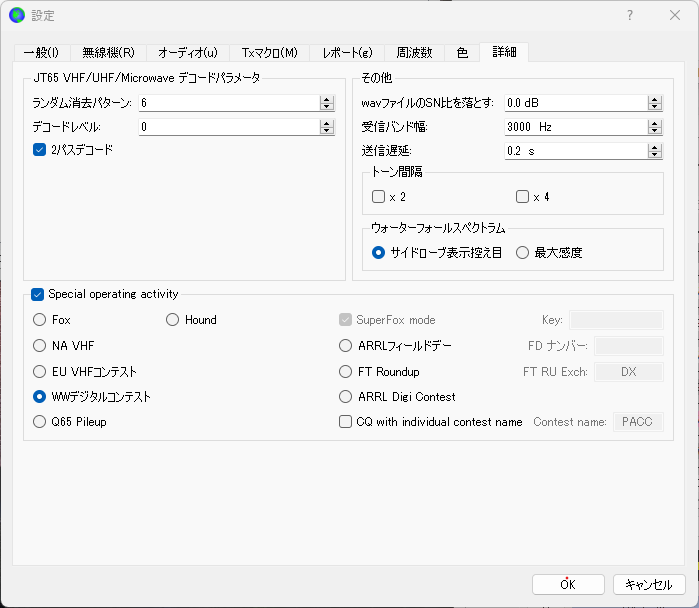Click the デコードレベル input field
699x608 pixels.
pos(229,127)
